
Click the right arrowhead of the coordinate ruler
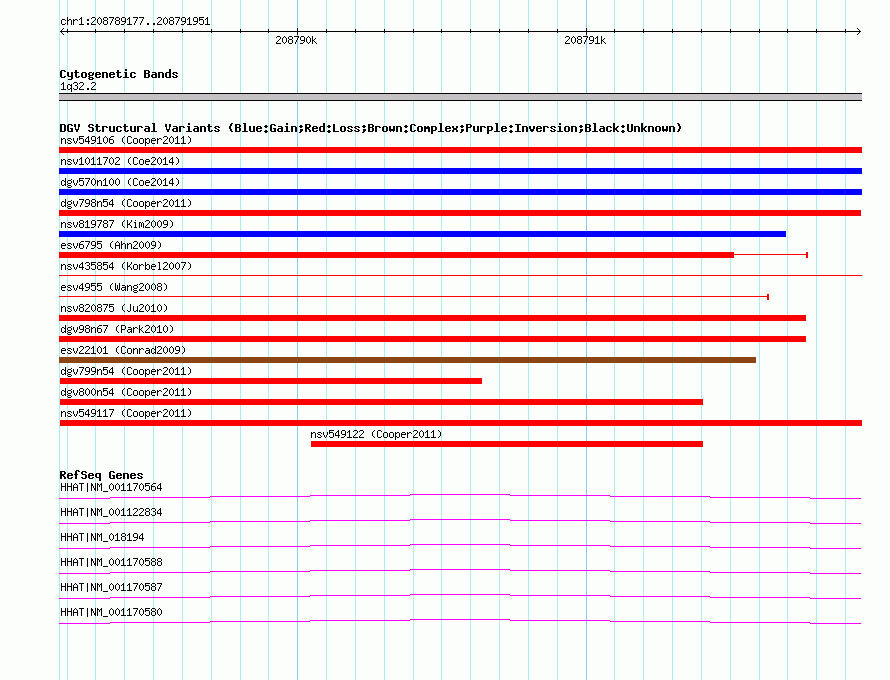tap(858, 32)
